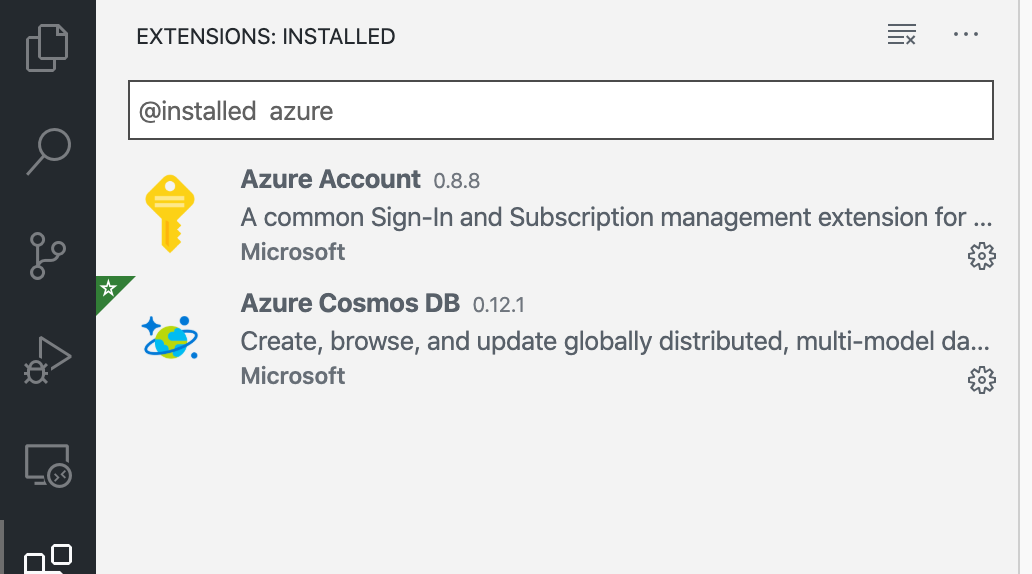This screenshot has width=1032, height=574.
Task: Click Microsoft publisher under Azure Account
Action: (293, 252)
